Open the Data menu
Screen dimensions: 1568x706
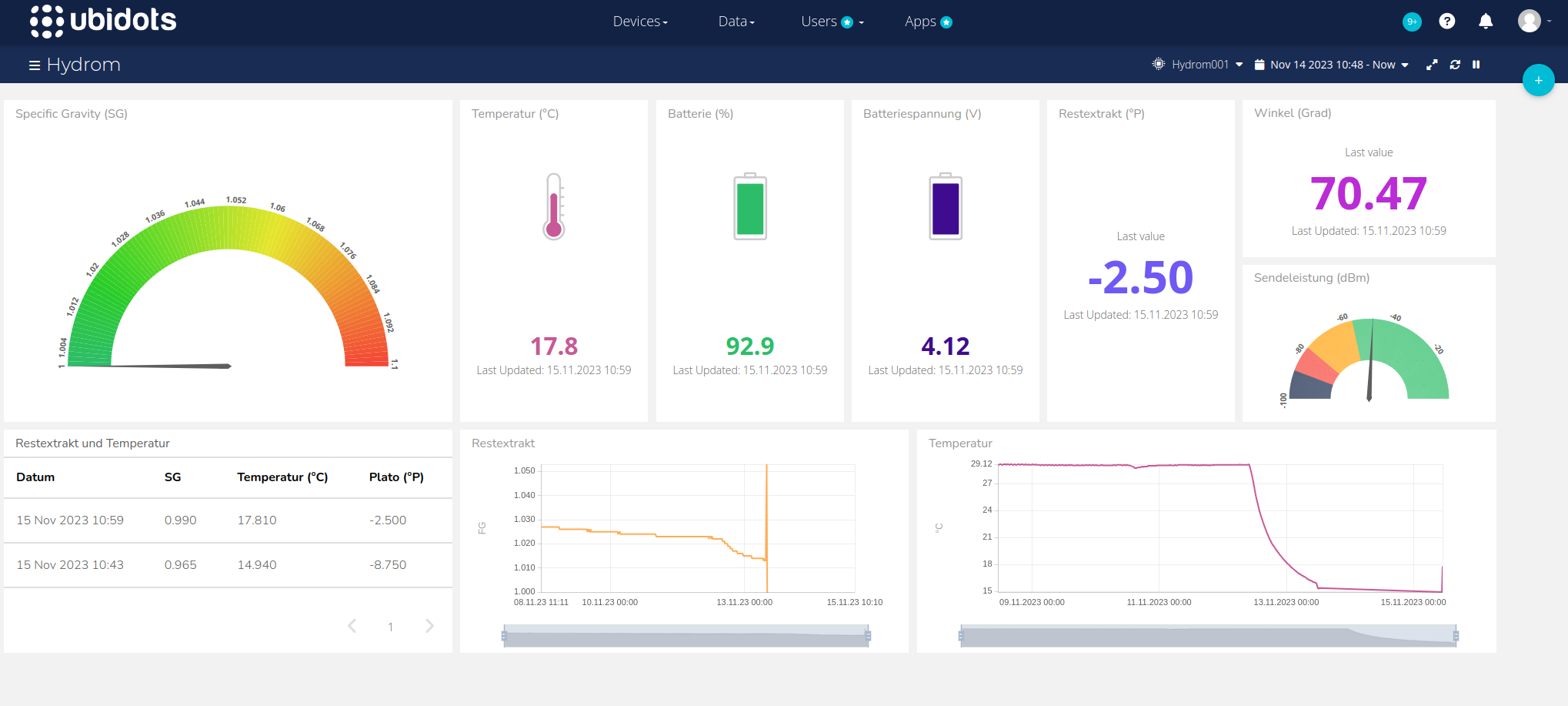point(736,22)
